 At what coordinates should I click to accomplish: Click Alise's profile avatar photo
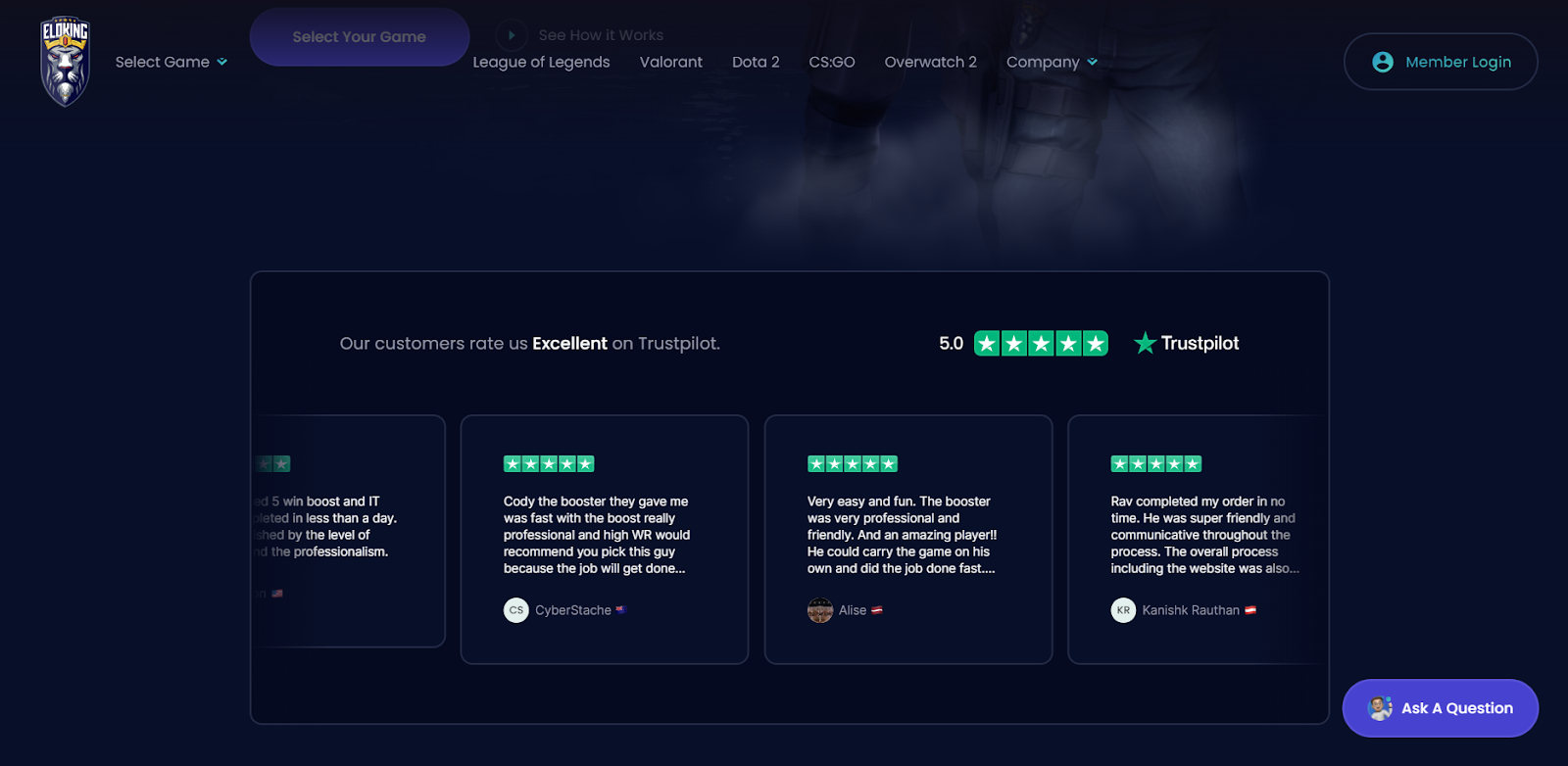(820, 610)
